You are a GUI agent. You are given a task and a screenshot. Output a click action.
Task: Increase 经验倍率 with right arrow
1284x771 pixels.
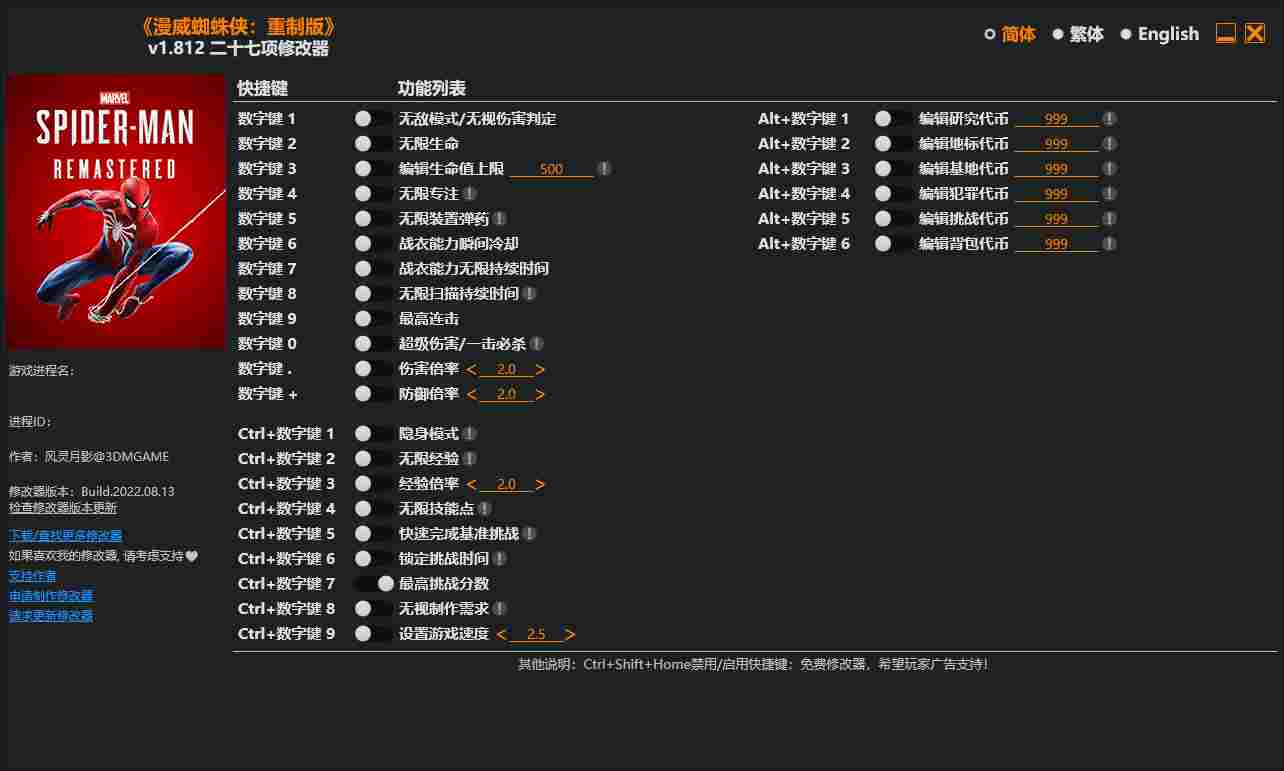540,485
